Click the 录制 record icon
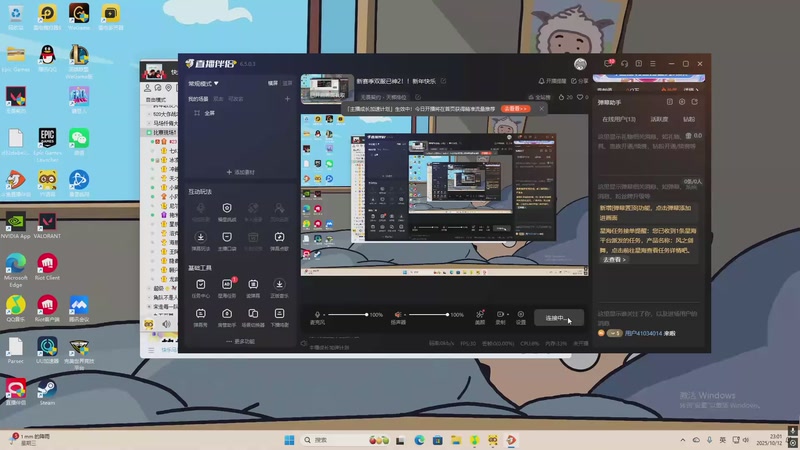 pos(500,316)
